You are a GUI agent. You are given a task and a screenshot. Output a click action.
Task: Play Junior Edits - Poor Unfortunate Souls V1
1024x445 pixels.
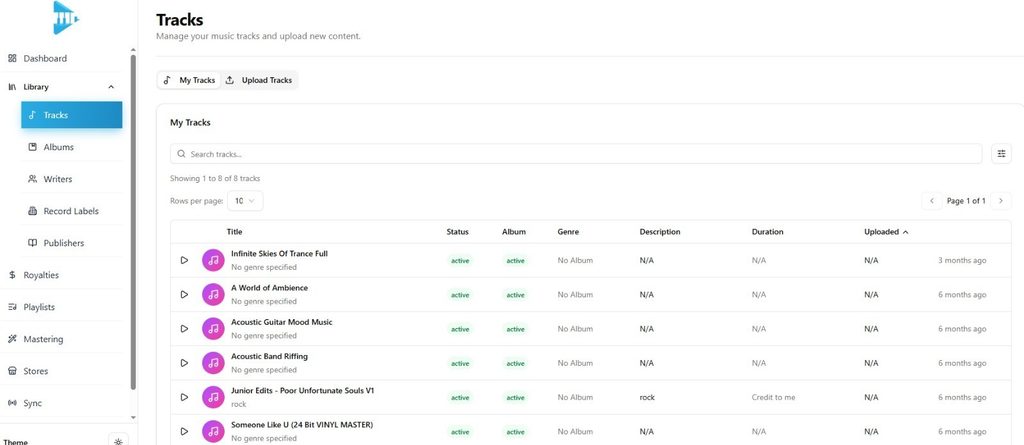pos(185,397)
